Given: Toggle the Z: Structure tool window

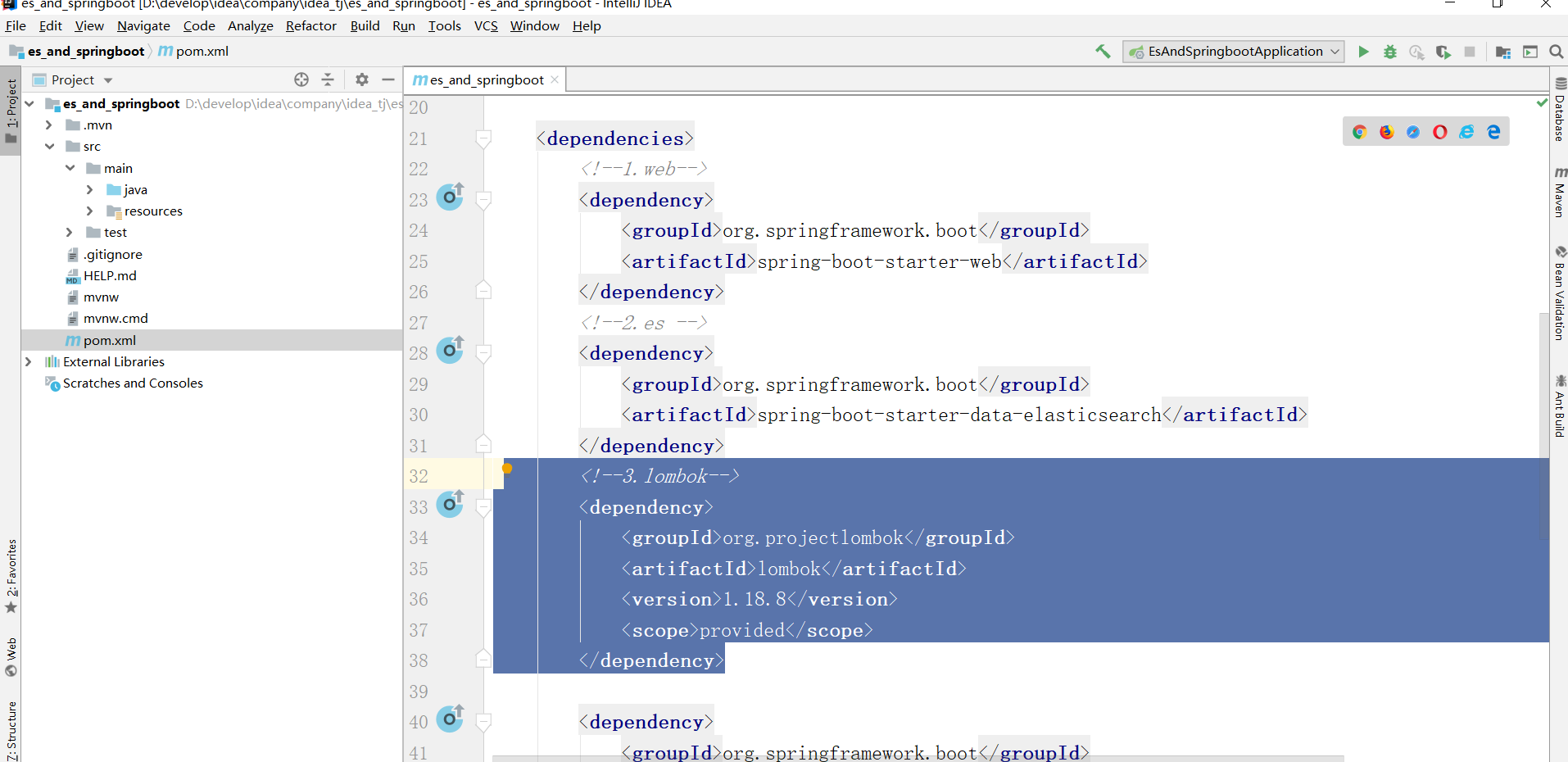Looking at the screenshot, I should (x=11, y=729).
